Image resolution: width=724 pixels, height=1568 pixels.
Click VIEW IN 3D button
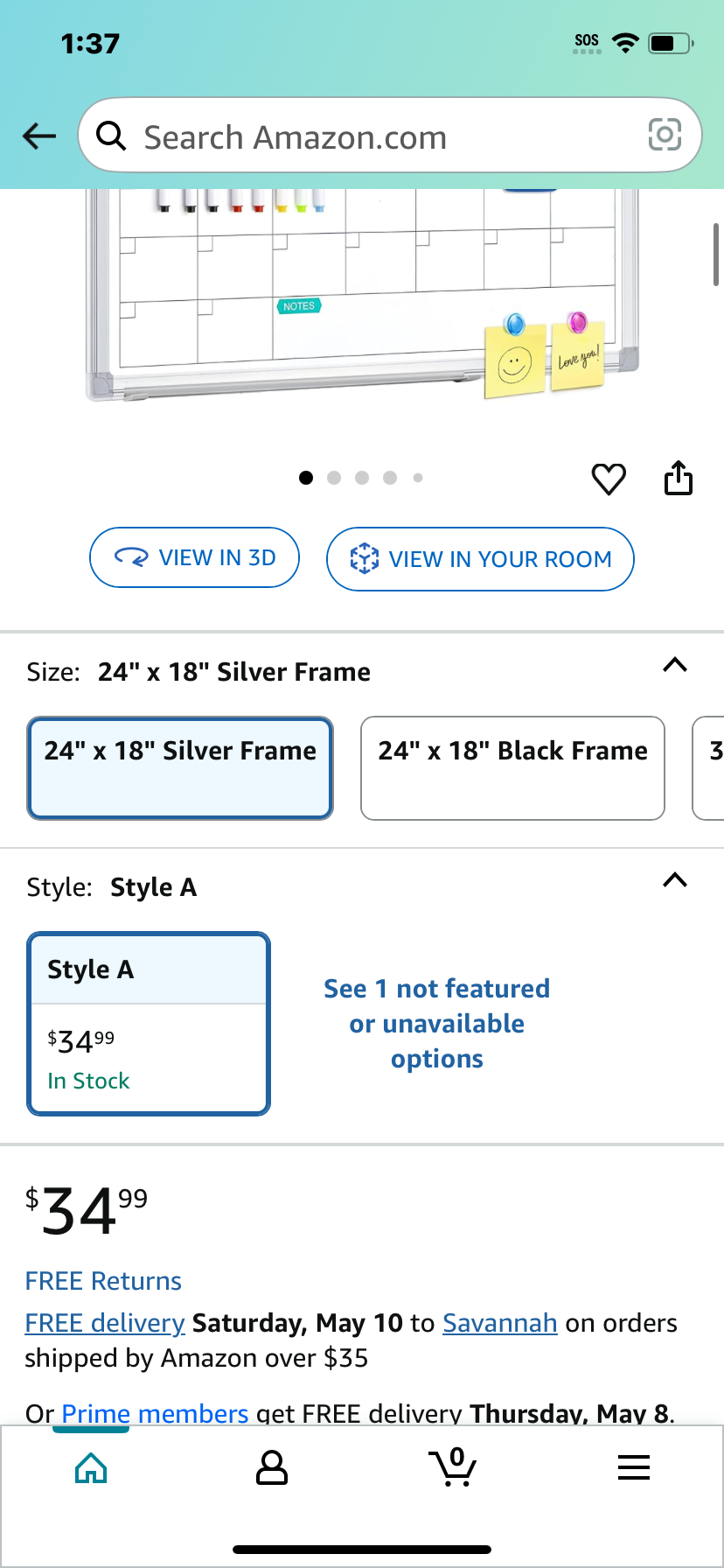pos(195,557)
